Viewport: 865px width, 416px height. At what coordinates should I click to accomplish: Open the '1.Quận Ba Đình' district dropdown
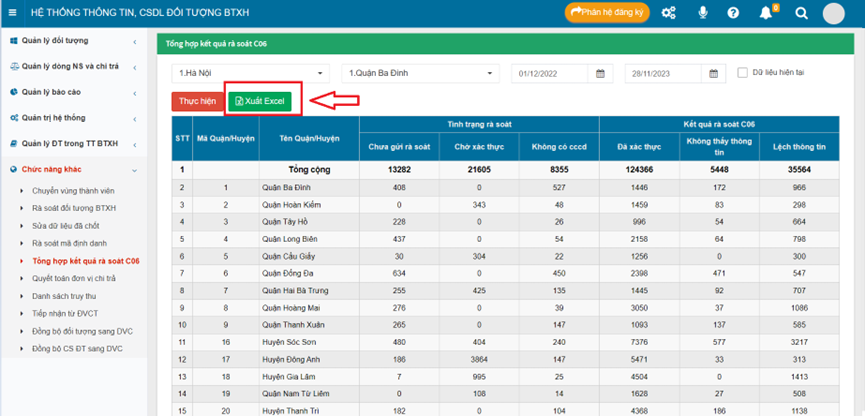pyautogui.click(x=420, y=73)
